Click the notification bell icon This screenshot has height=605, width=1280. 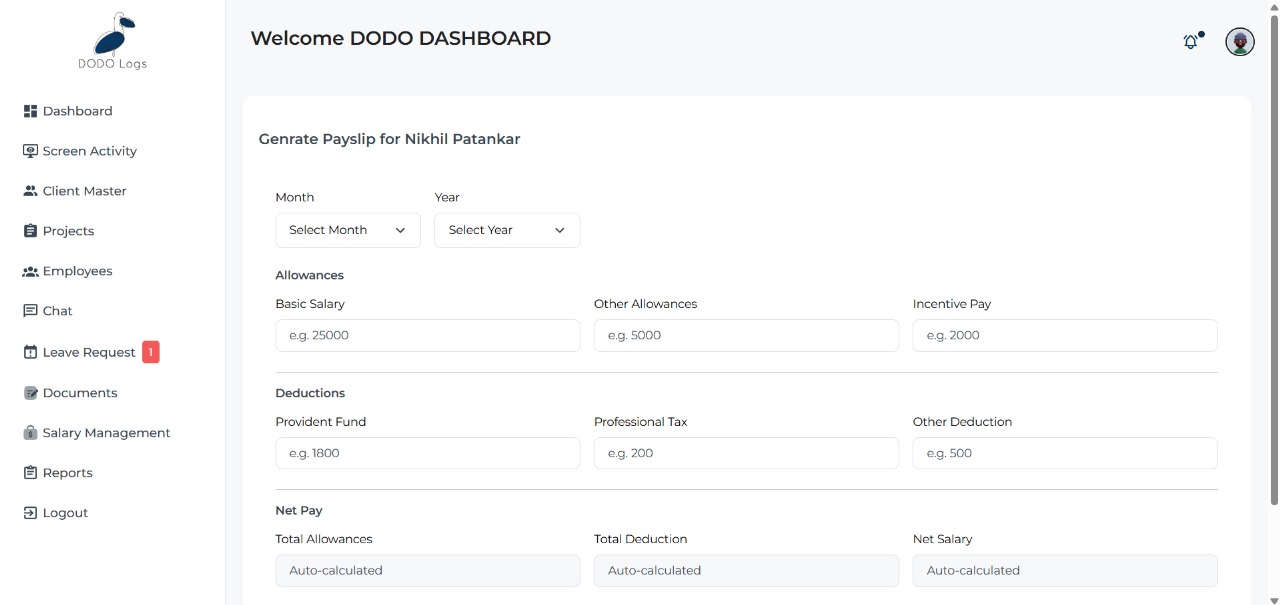1190,42
